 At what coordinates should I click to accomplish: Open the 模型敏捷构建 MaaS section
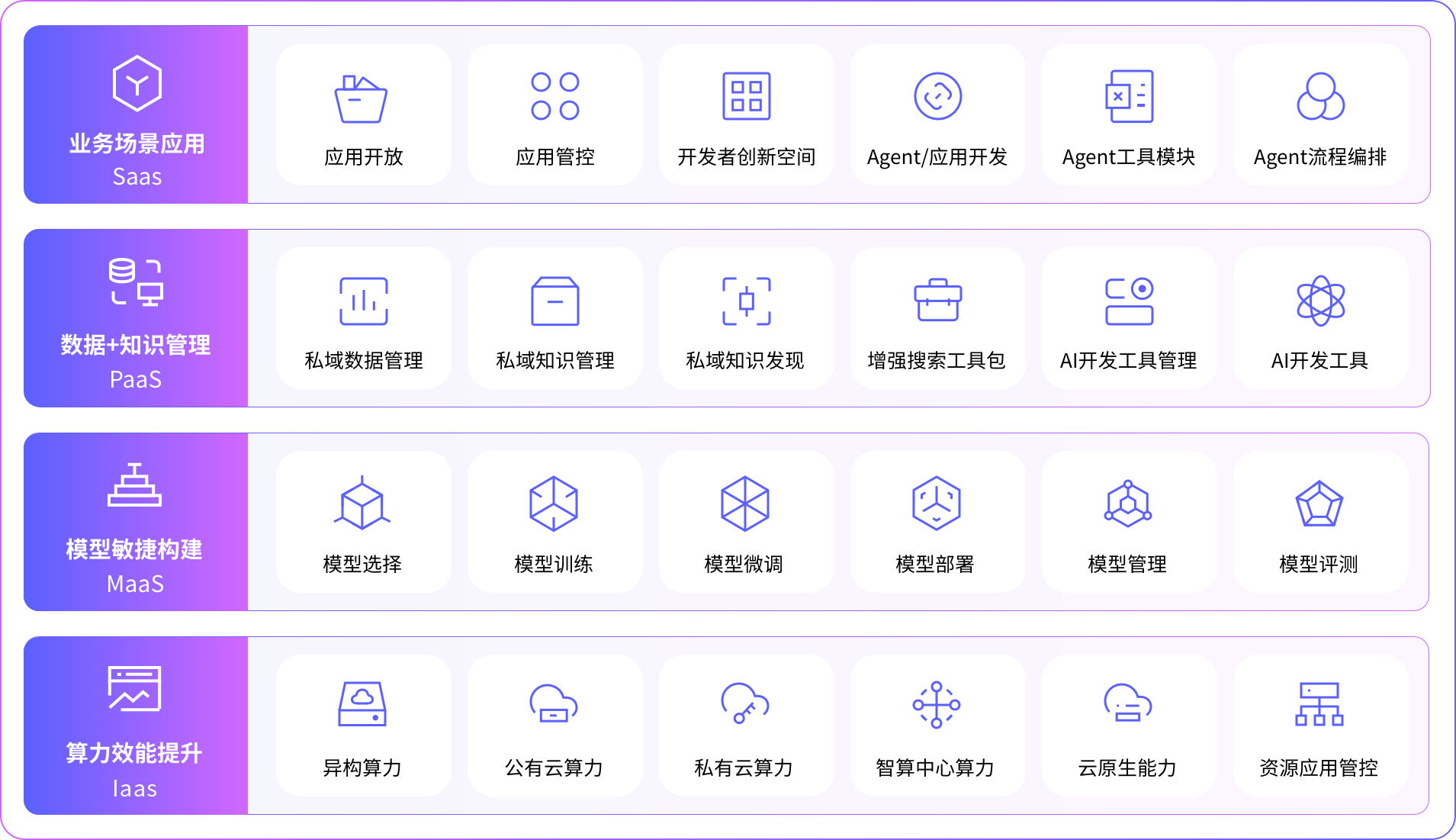pos(136,522)
